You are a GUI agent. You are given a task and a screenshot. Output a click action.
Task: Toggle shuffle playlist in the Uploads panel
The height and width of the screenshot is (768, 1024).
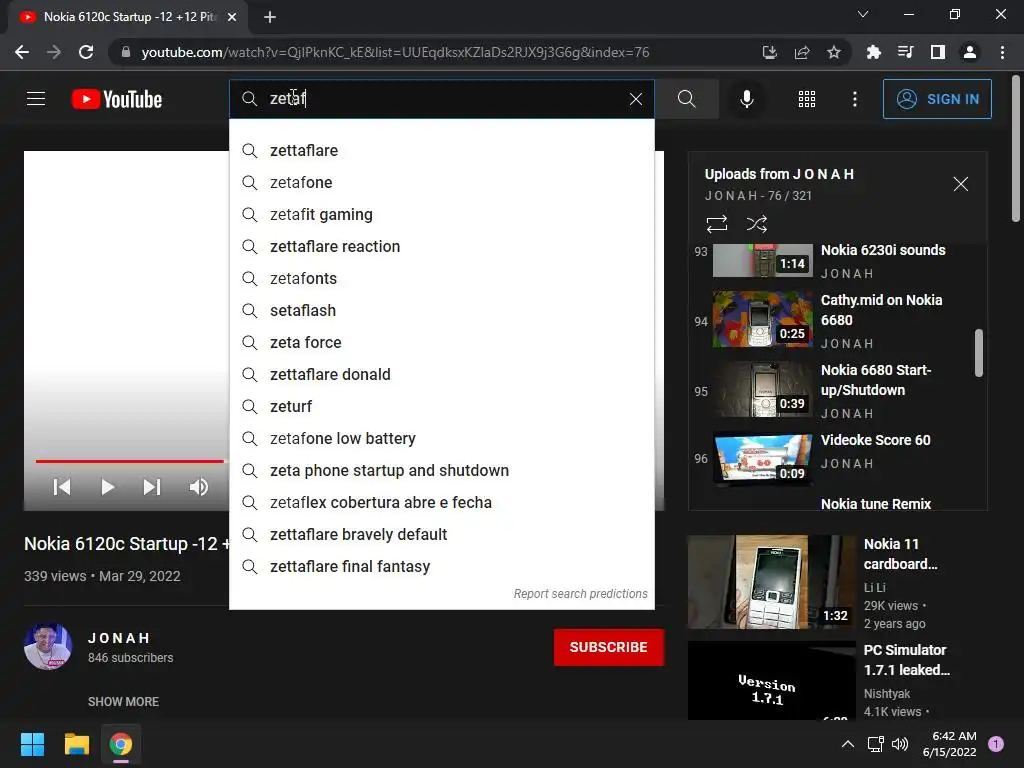coord(757,224)
